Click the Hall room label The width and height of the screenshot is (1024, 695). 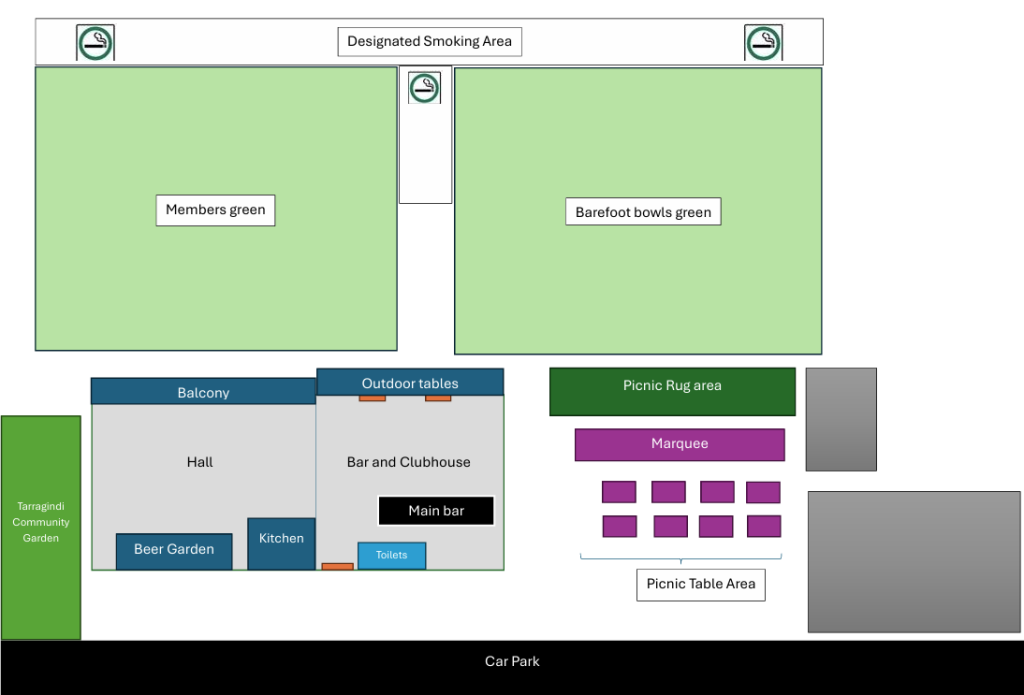pos(200,462)
